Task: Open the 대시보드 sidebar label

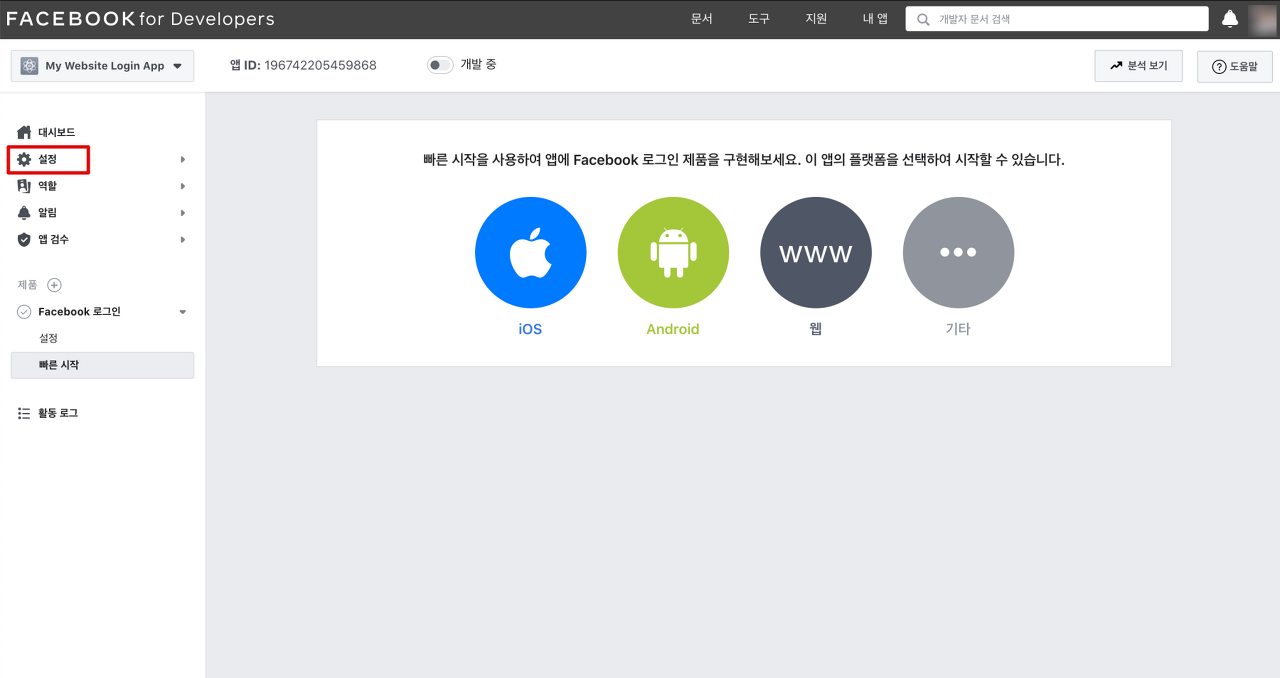Action: pyautogui.click(x=57, y=132)
